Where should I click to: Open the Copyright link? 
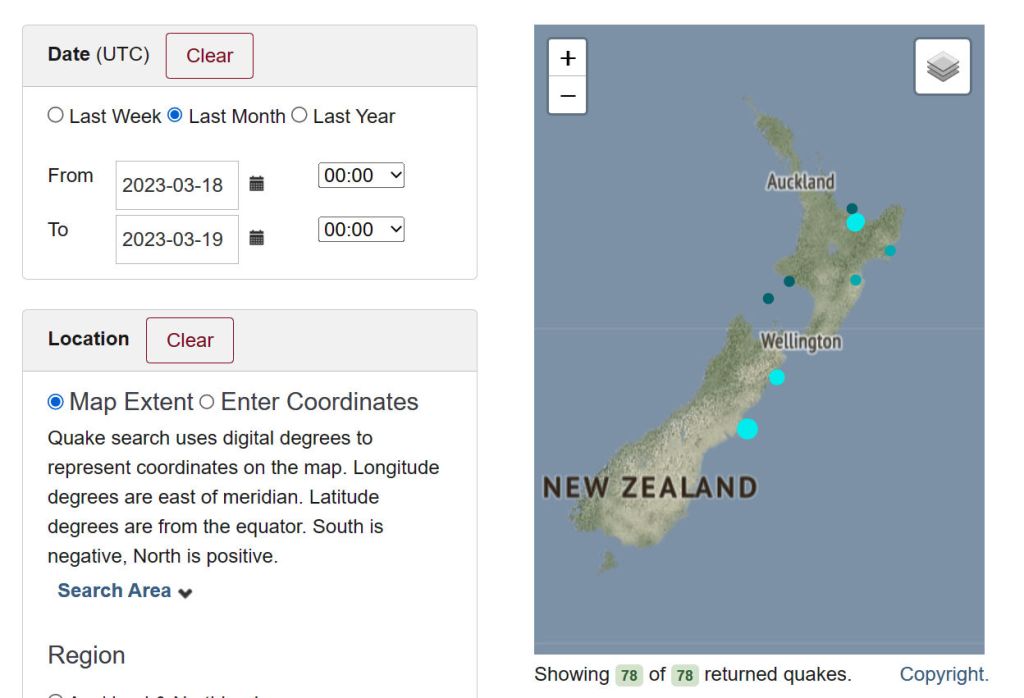pyautogui.click(x=943, y=674)
